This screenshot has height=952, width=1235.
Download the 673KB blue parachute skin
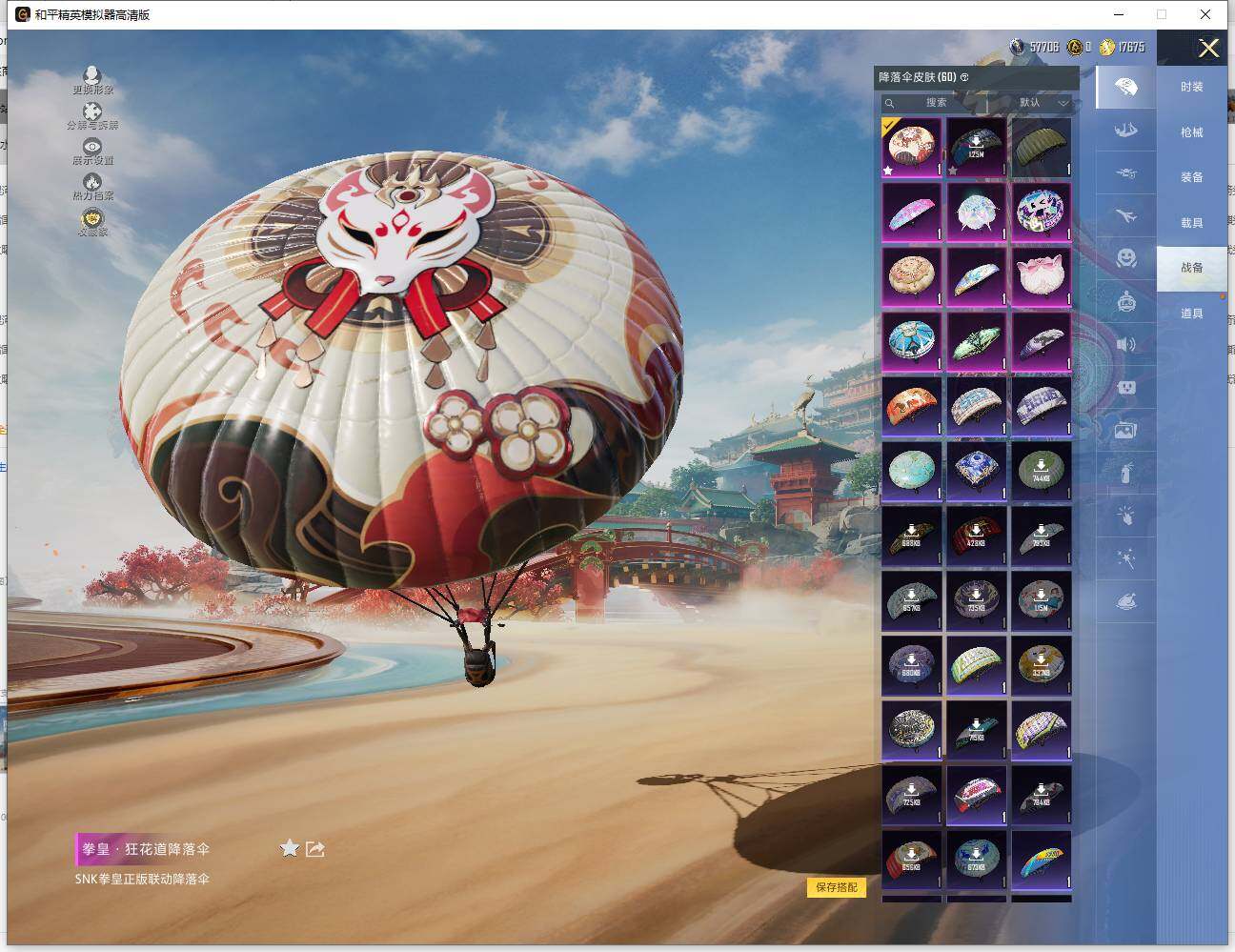point(977,861)
